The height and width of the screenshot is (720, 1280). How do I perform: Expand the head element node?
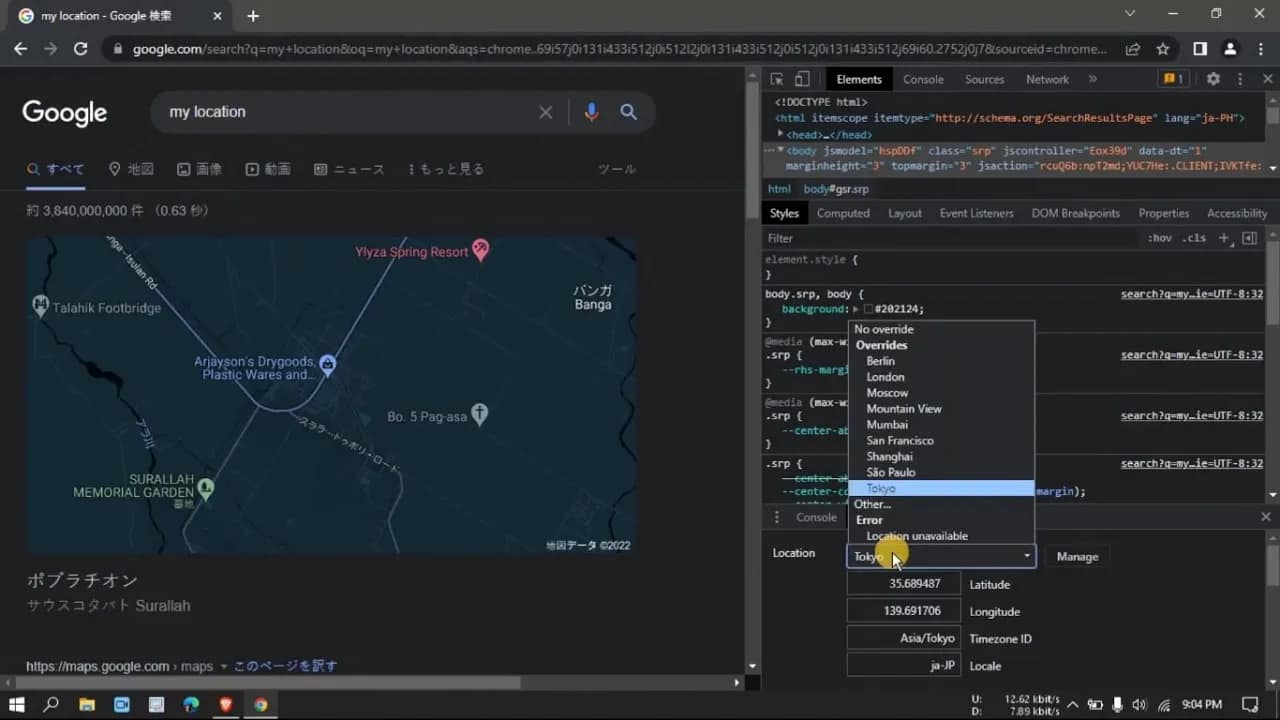781,134
